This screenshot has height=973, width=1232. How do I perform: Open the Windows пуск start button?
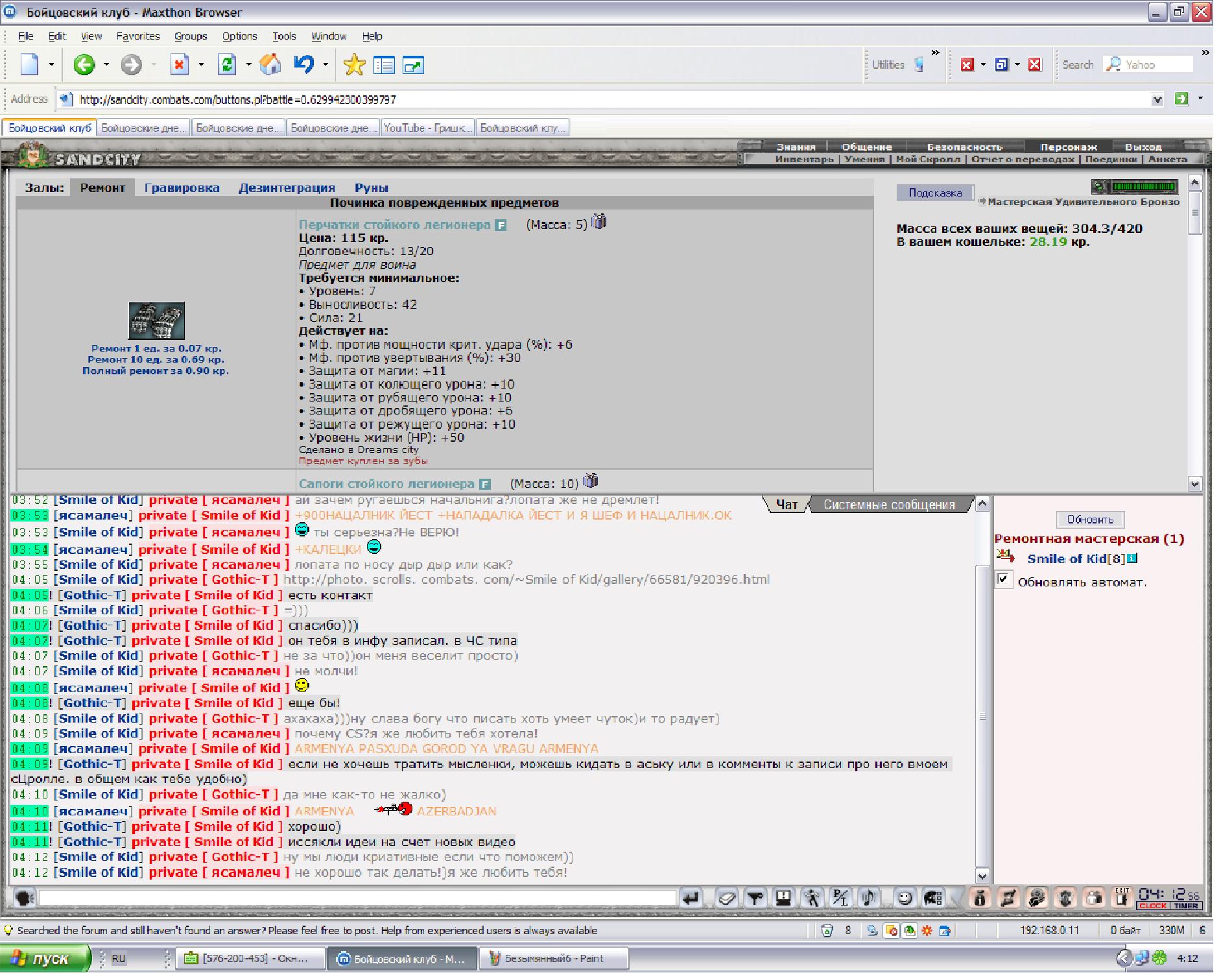tap(45, 959)
